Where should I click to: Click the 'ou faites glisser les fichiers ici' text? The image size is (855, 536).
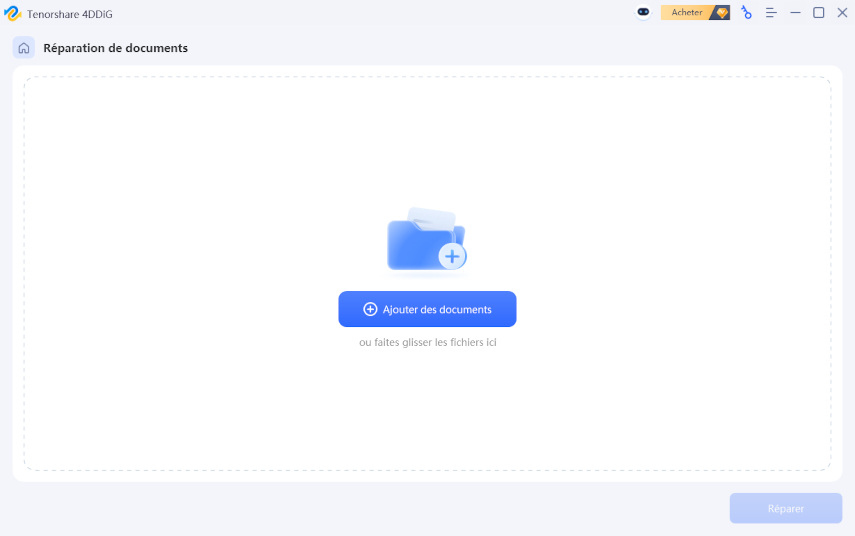(x=428, y=342)
